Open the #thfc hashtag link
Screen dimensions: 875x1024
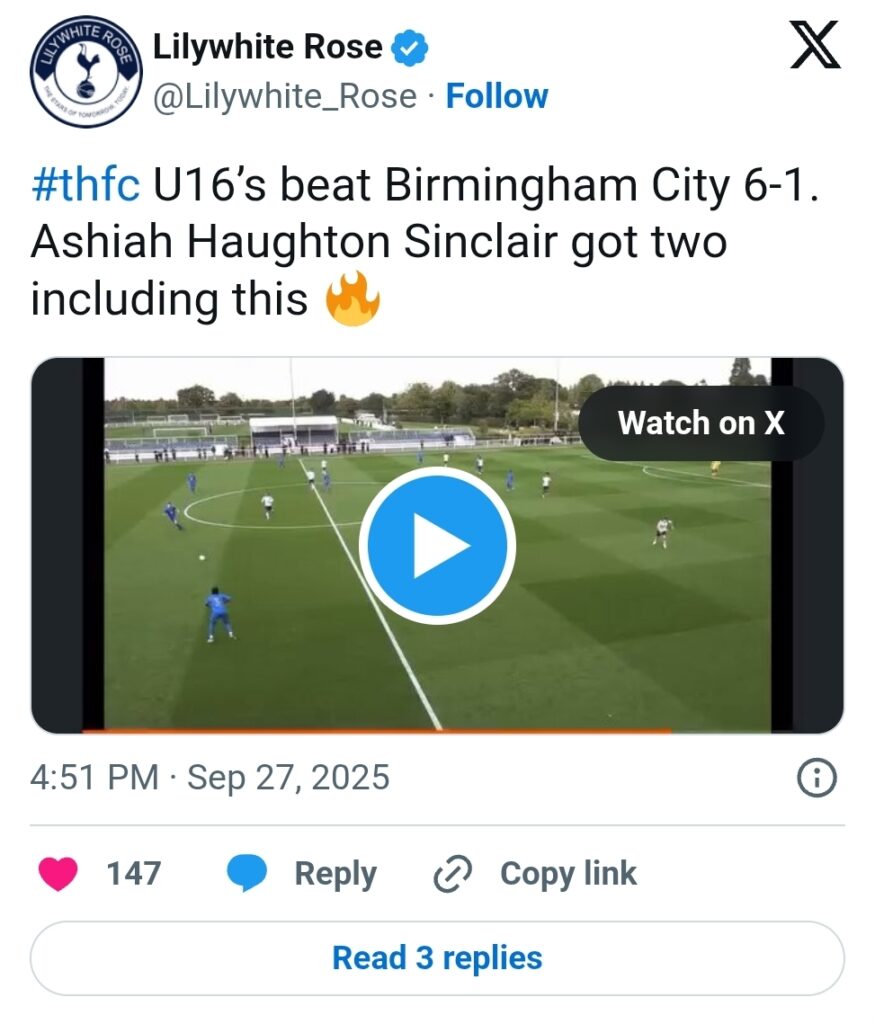point(86,185)
